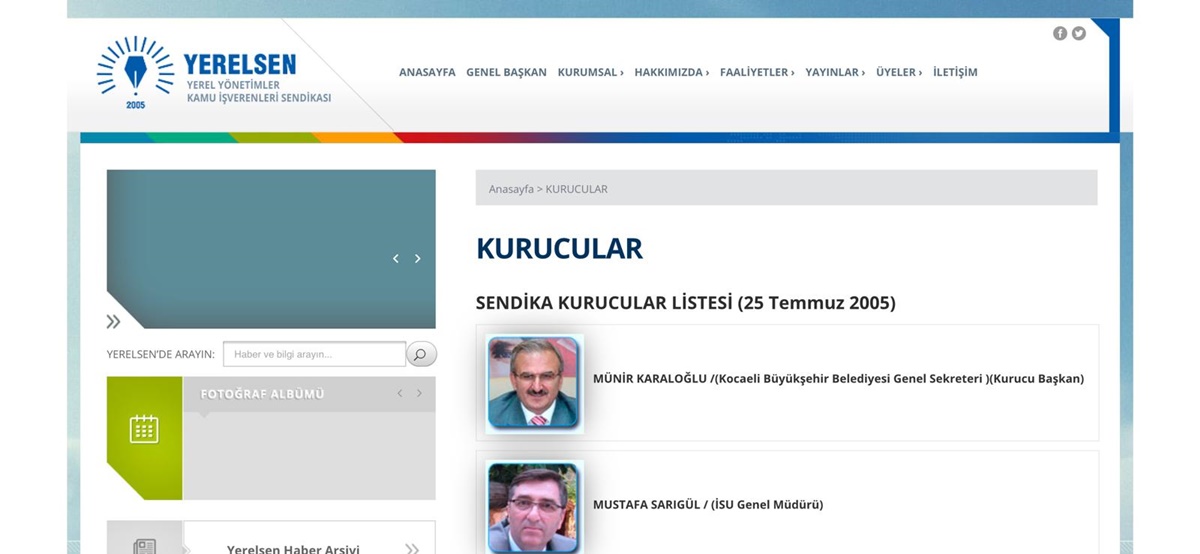Viewport: 1200px width, 554px height.
Task: Open the Facebook social icon
Action: (1060, 33)
